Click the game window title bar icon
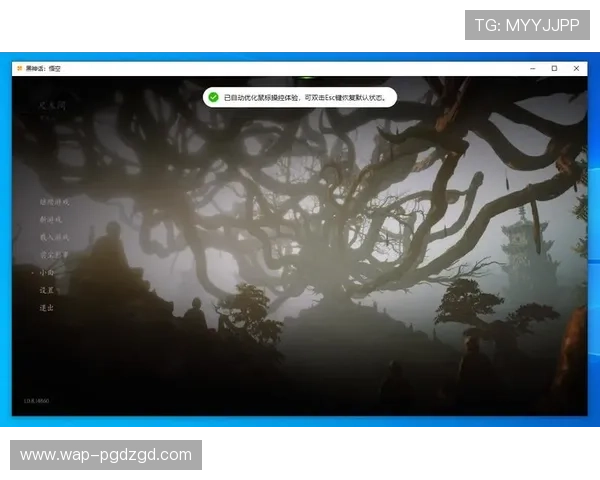Image resolution: width=600 pixels, height=480 pixels. (20, 69)
